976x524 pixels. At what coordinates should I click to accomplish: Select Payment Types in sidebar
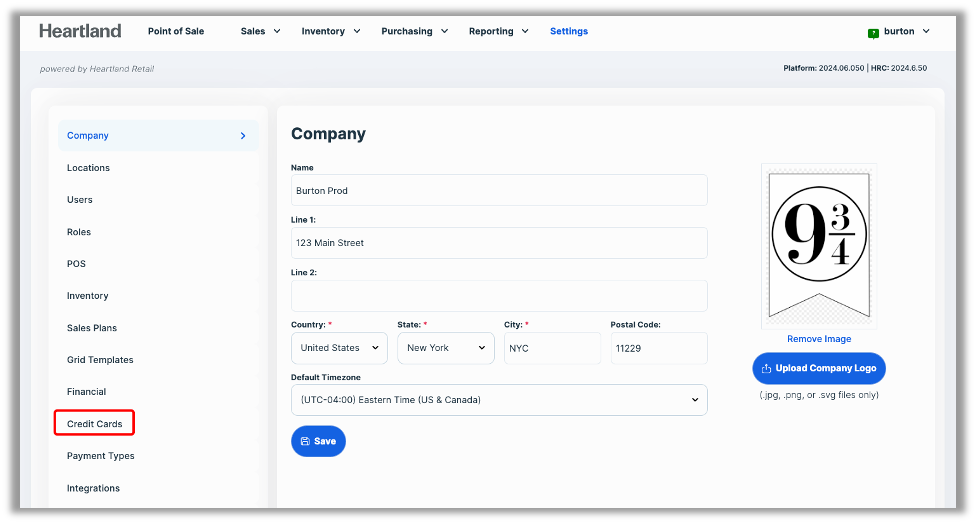point(101,456)
